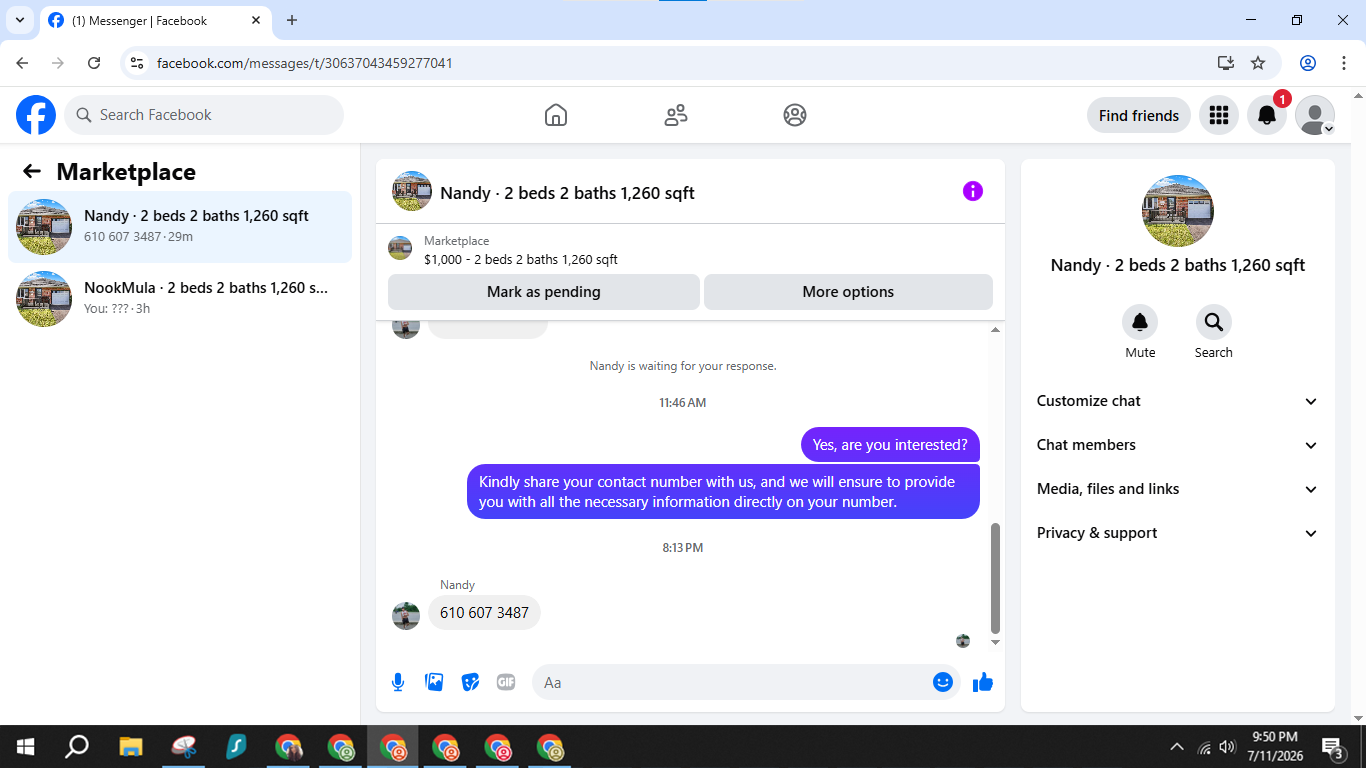Select the Messenger | Facebook browser tab
1366x768 pixels.
coord(155,21)
